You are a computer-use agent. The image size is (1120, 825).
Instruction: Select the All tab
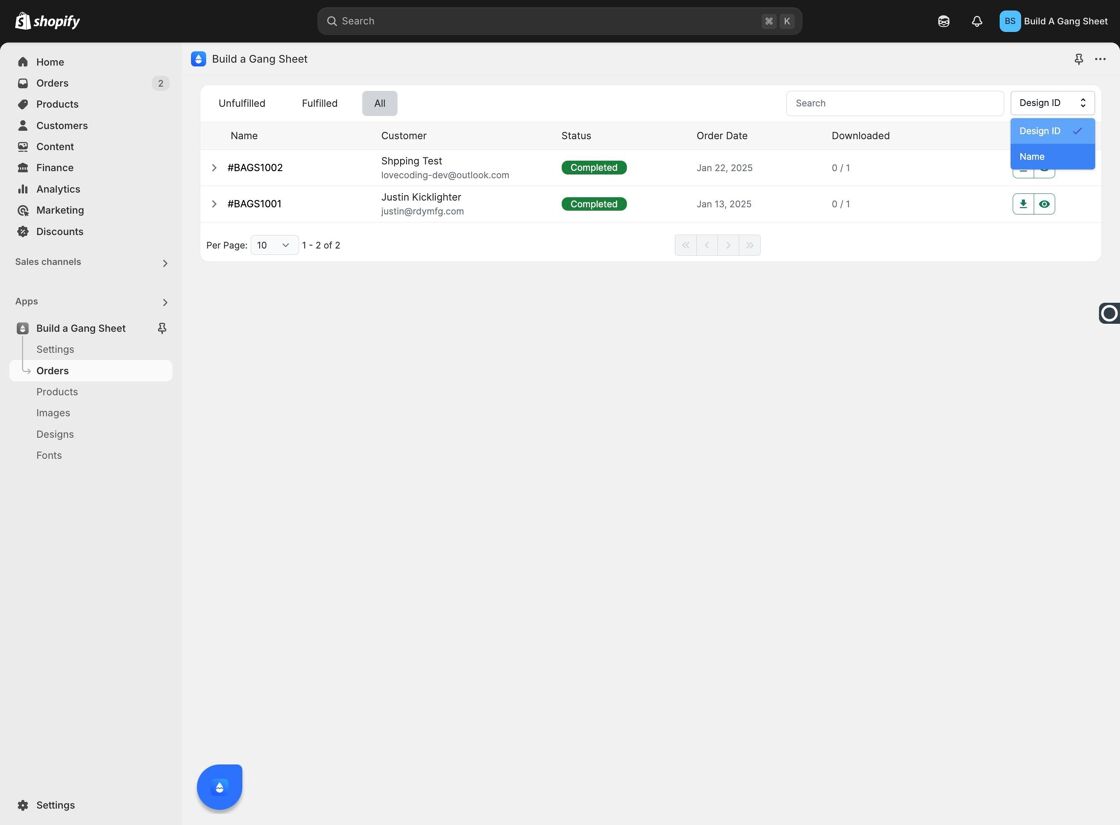click(379, 103)
